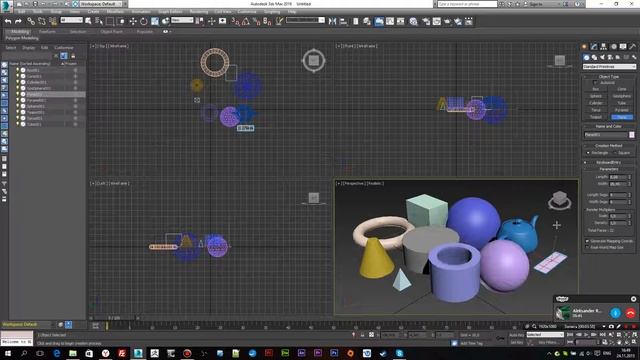Switch to the Hierarchy command panel
The image size is (640, 360).
click(x=603, y=47)
